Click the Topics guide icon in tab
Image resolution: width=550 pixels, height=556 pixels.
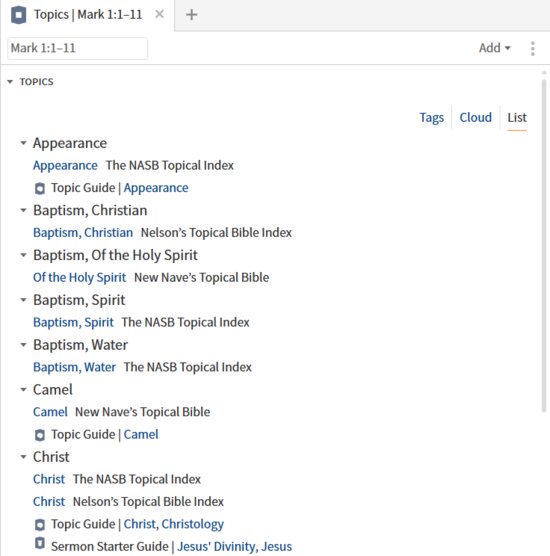tap(18, 15)
